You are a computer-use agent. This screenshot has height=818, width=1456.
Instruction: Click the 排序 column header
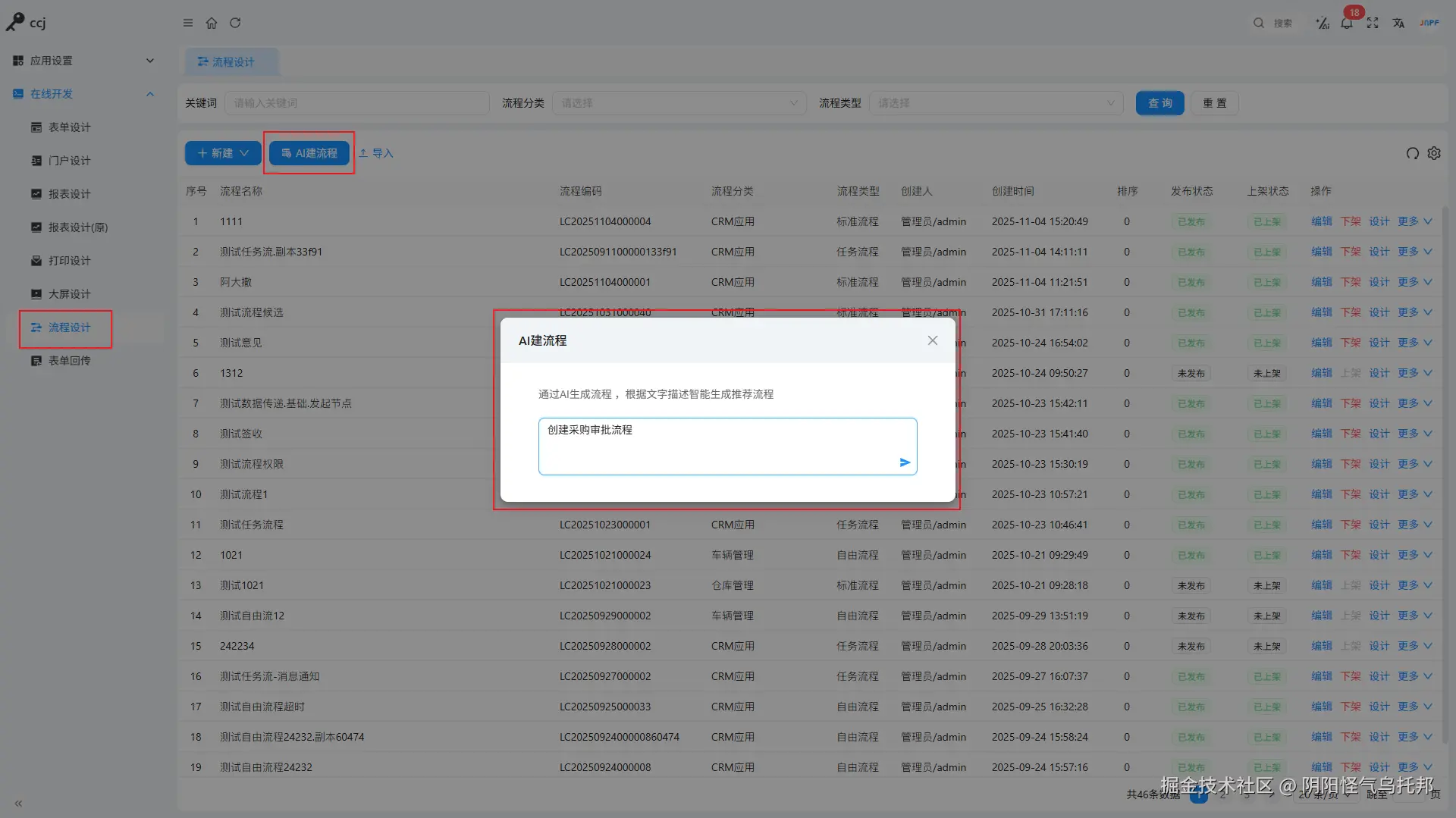[1128, 191]
